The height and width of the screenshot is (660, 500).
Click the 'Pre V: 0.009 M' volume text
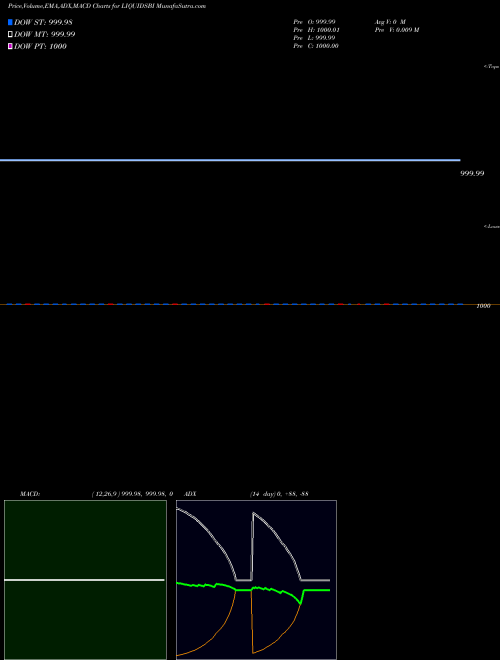pos(397,30)
